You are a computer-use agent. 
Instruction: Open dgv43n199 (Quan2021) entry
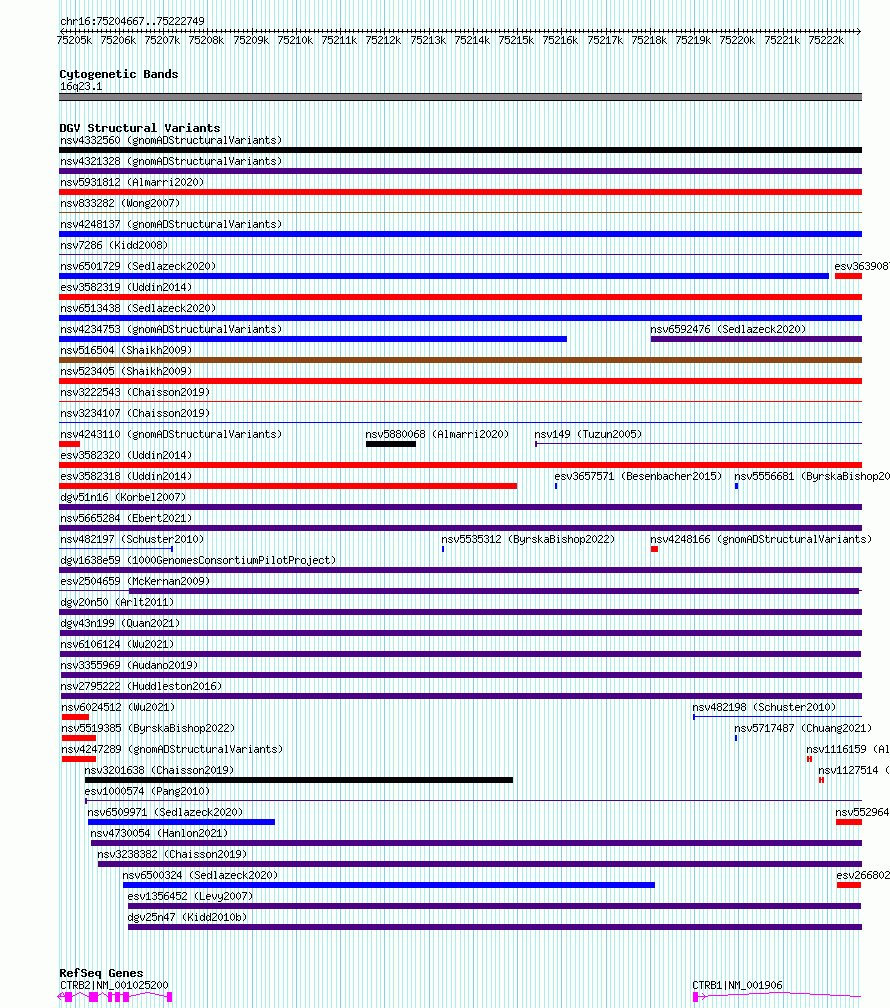click(x=120, y=624)
